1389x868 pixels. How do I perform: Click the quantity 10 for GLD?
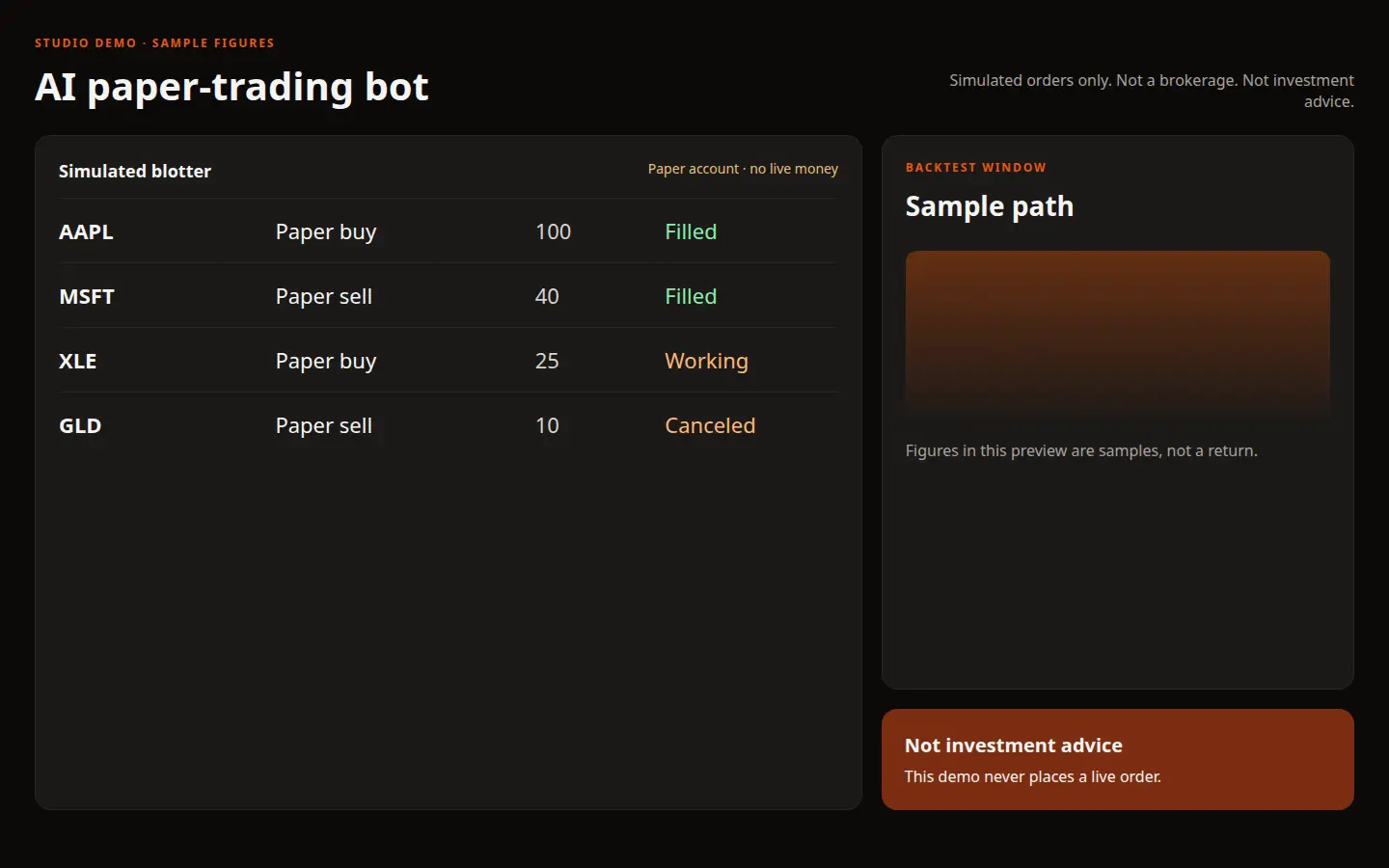(x=547, y=425)
